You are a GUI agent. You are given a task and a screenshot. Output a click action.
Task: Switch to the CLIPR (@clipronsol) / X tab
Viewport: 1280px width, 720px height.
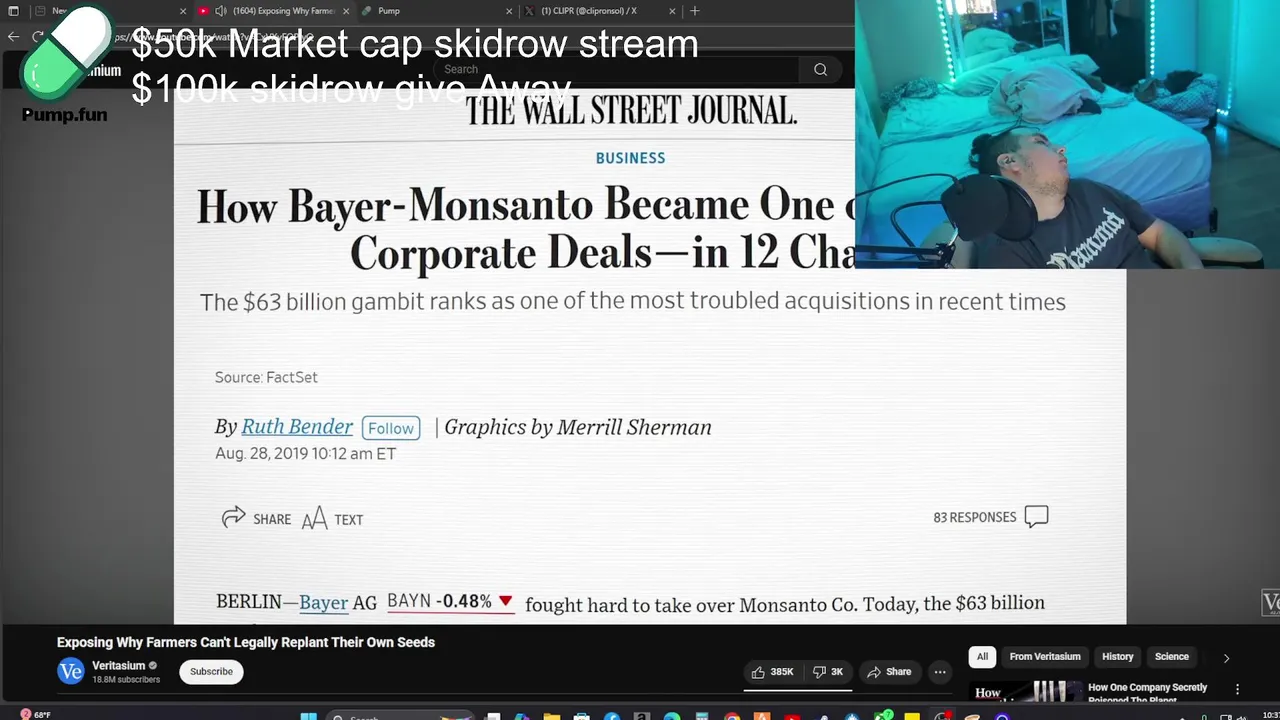pyautogui.click(x=588, y=11)
